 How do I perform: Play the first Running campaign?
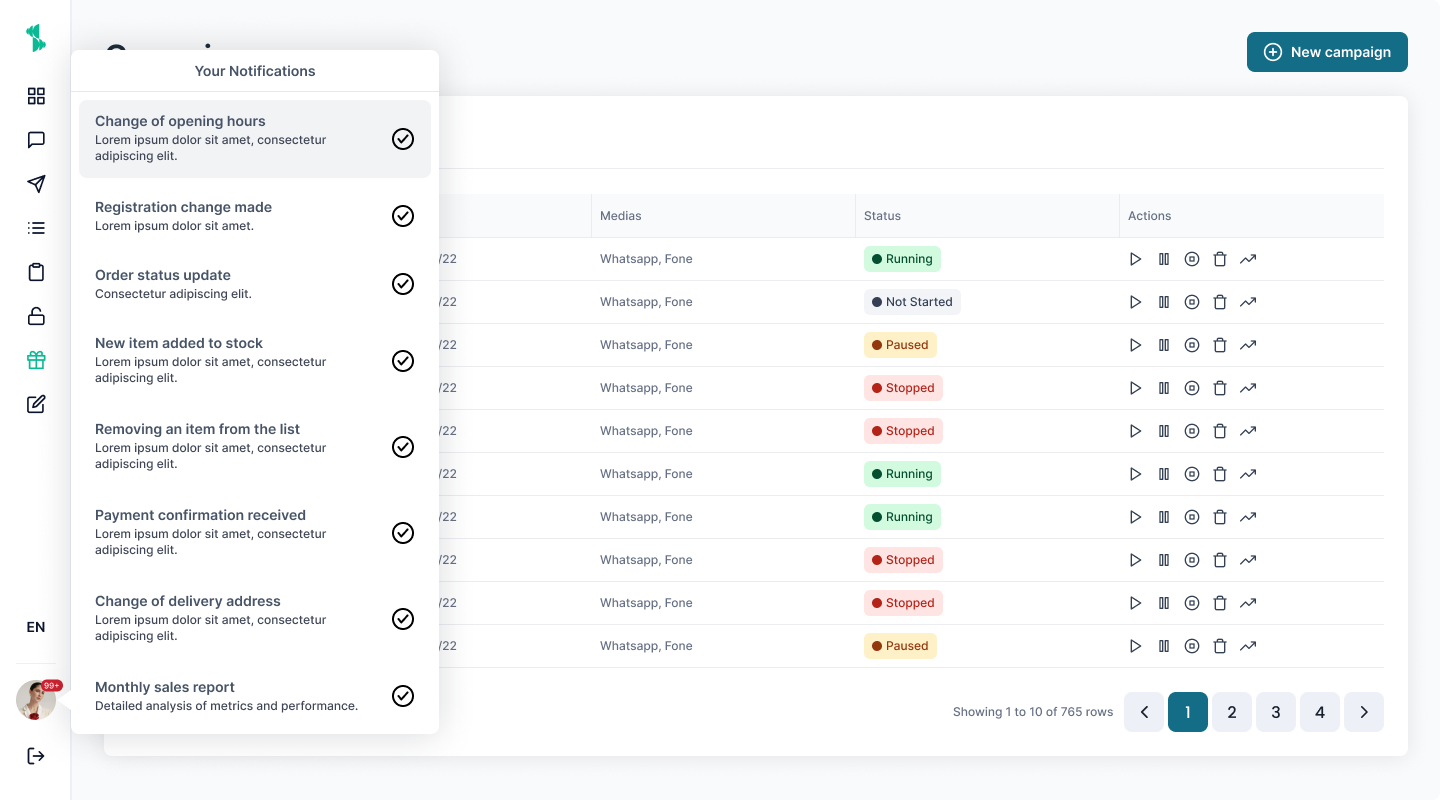[x=1135, y=259]
